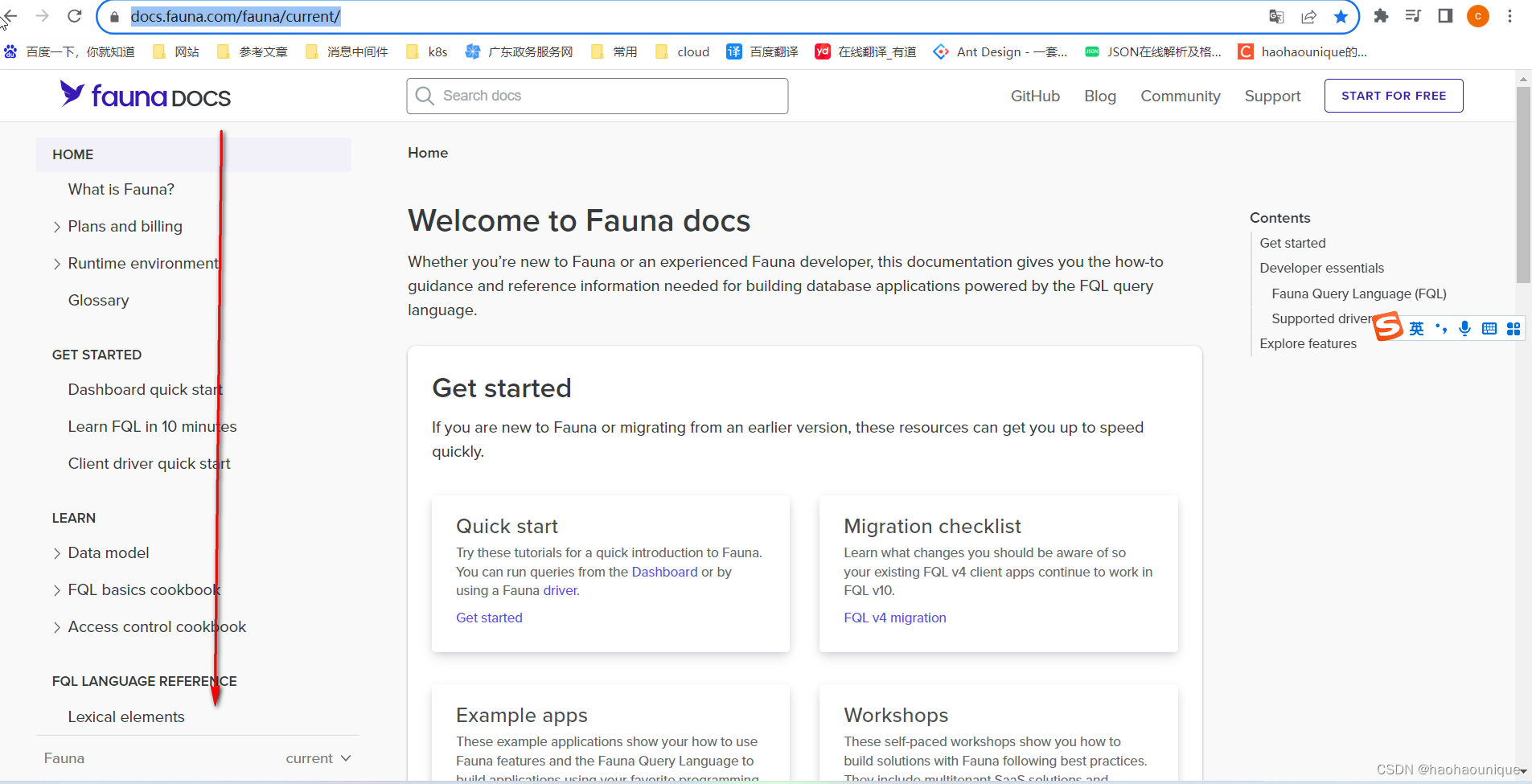Open the 参考文章 bookmark folder

pos(253,51)
